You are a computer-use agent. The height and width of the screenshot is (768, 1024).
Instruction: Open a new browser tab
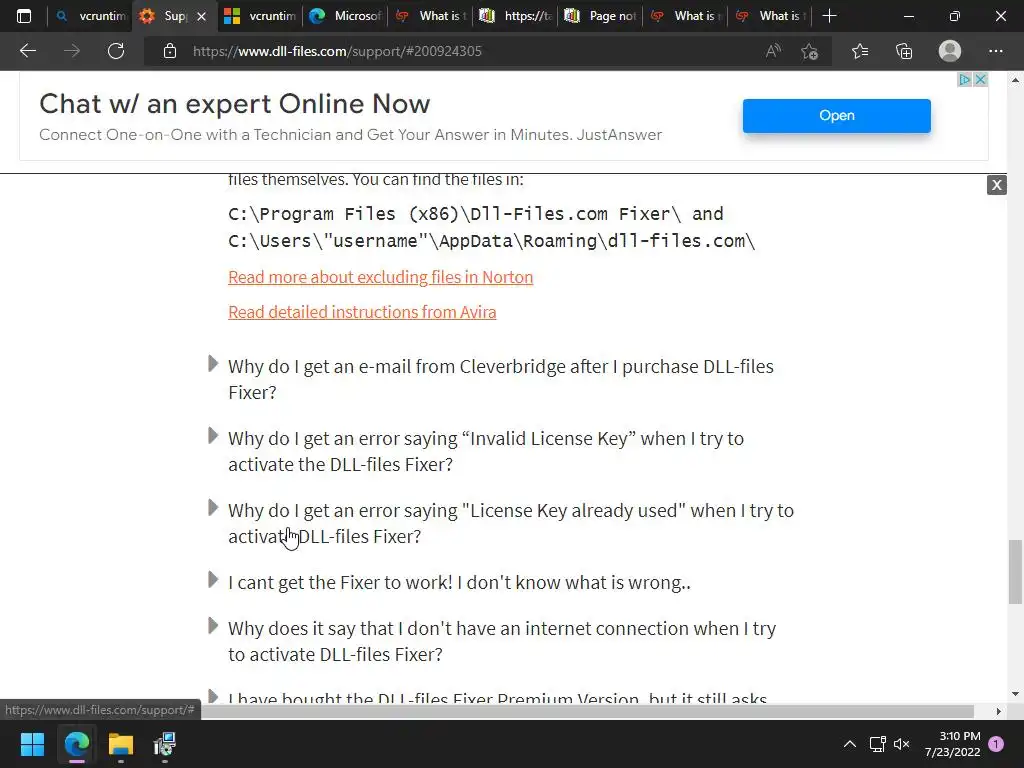tap(829, 16)
